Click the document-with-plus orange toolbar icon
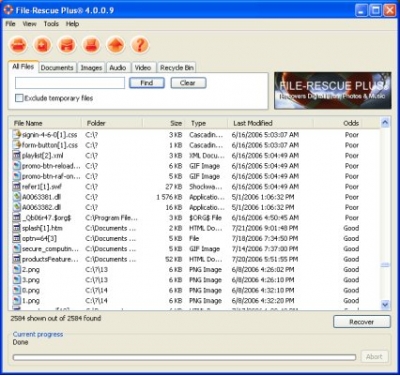 tap(42, 45)
